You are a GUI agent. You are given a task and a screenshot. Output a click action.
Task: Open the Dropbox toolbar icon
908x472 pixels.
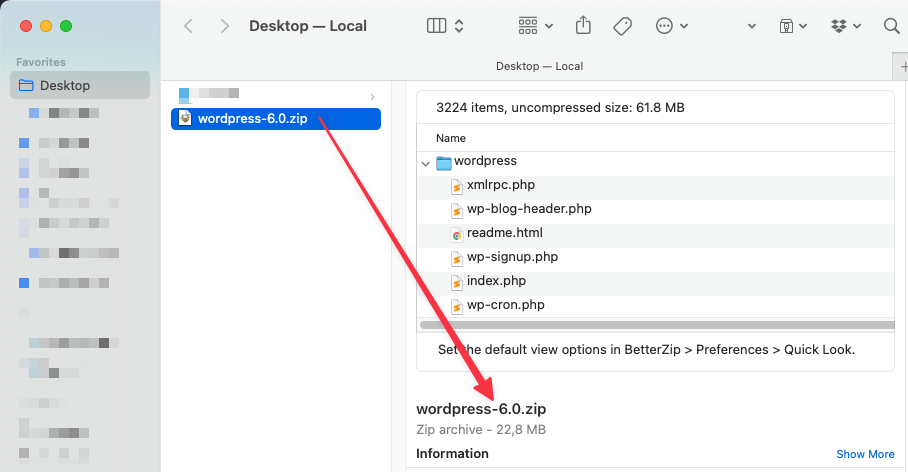tap(839, 25)
